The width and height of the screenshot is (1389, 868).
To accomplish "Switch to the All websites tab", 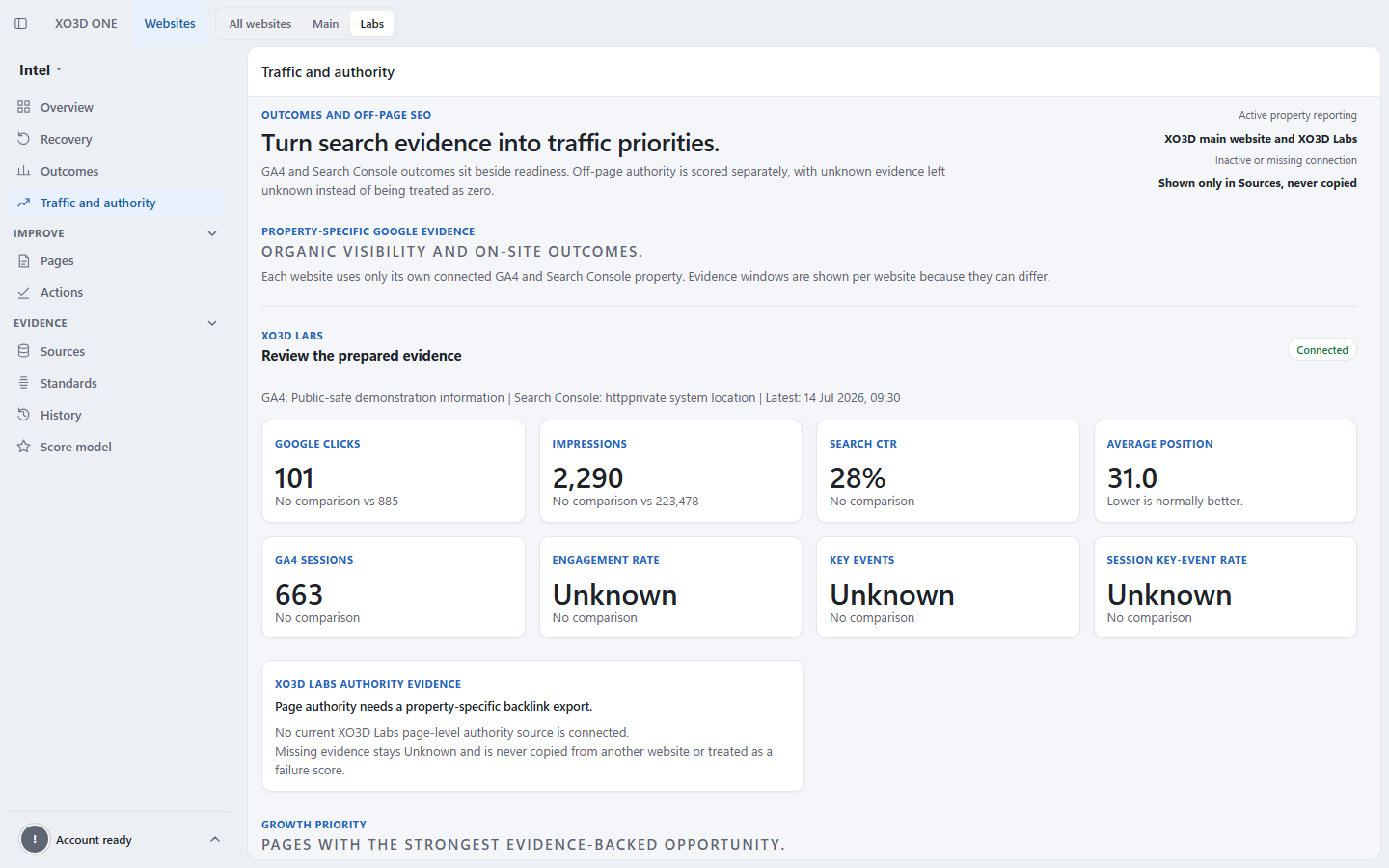I will [260, 24].
